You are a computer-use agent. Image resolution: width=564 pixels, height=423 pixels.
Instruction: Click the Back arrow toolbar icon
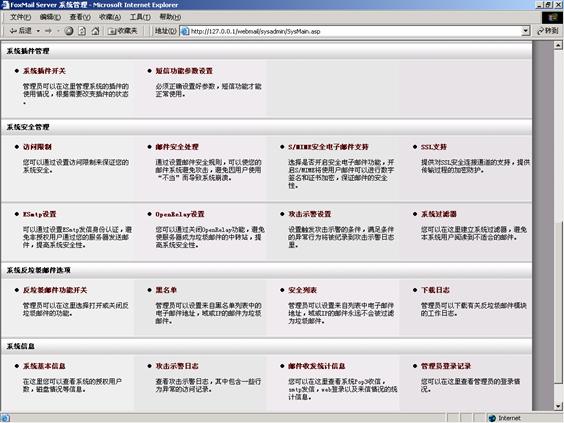(x=13, y=31)
